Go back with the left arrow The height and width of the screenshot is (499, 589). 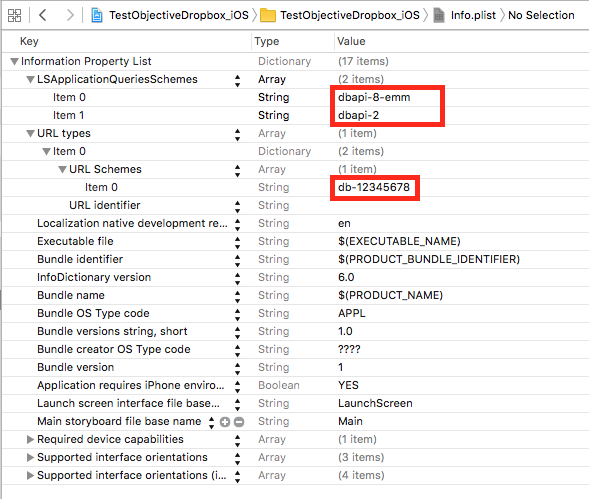point(43,15)
